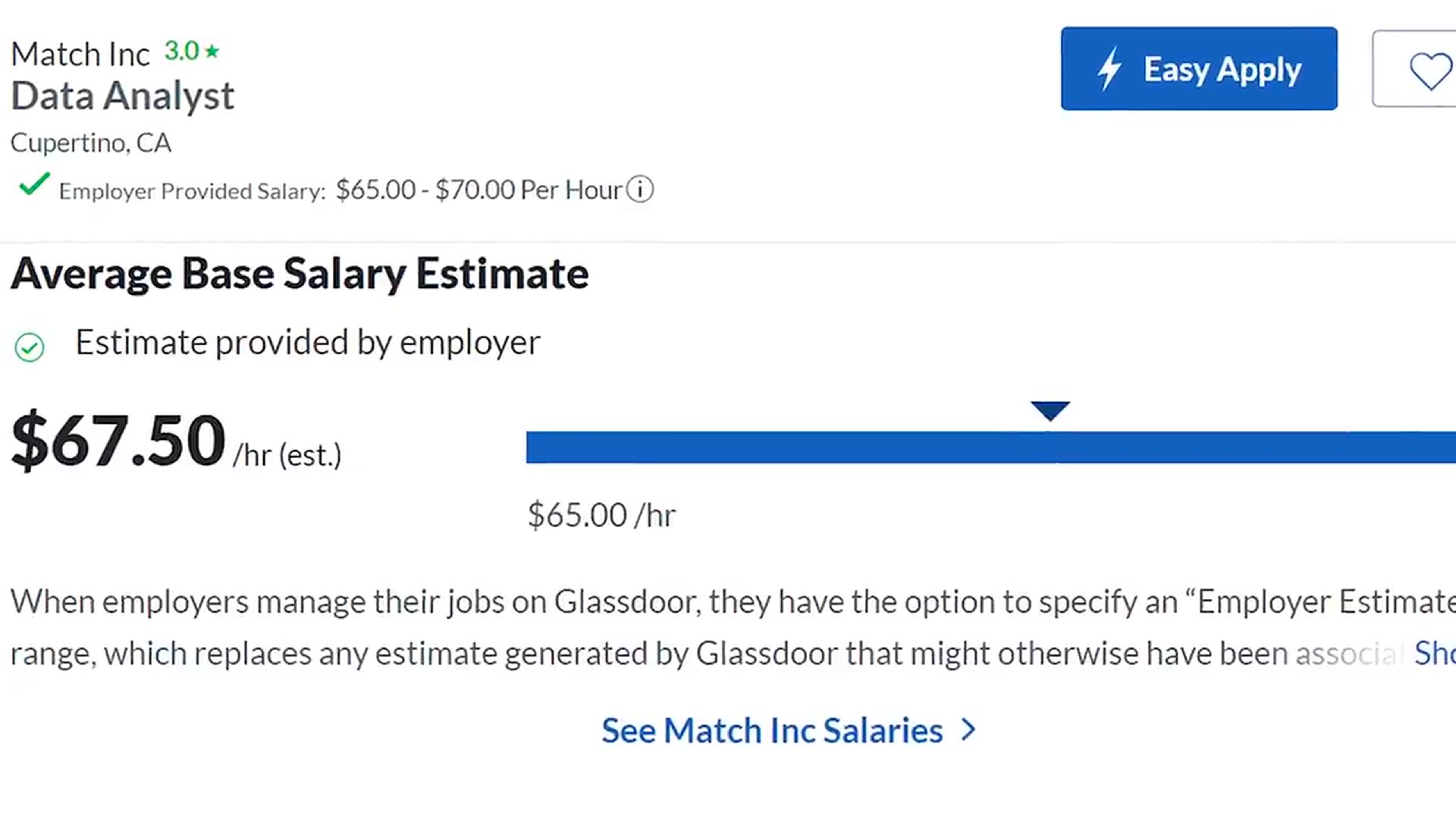
Task: Click the lightning bolt icon
Action: pyautogui.click(x=1109, y=69)
